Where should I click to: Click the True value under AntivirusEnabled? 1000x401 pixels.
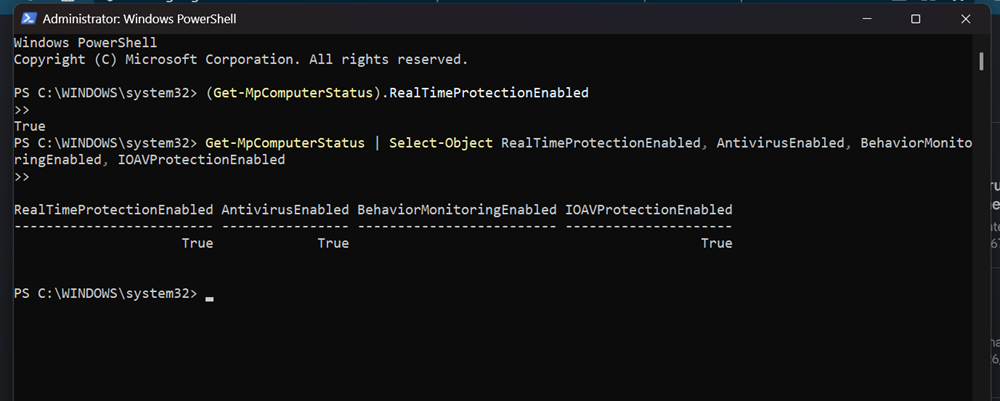pos(333,244)
